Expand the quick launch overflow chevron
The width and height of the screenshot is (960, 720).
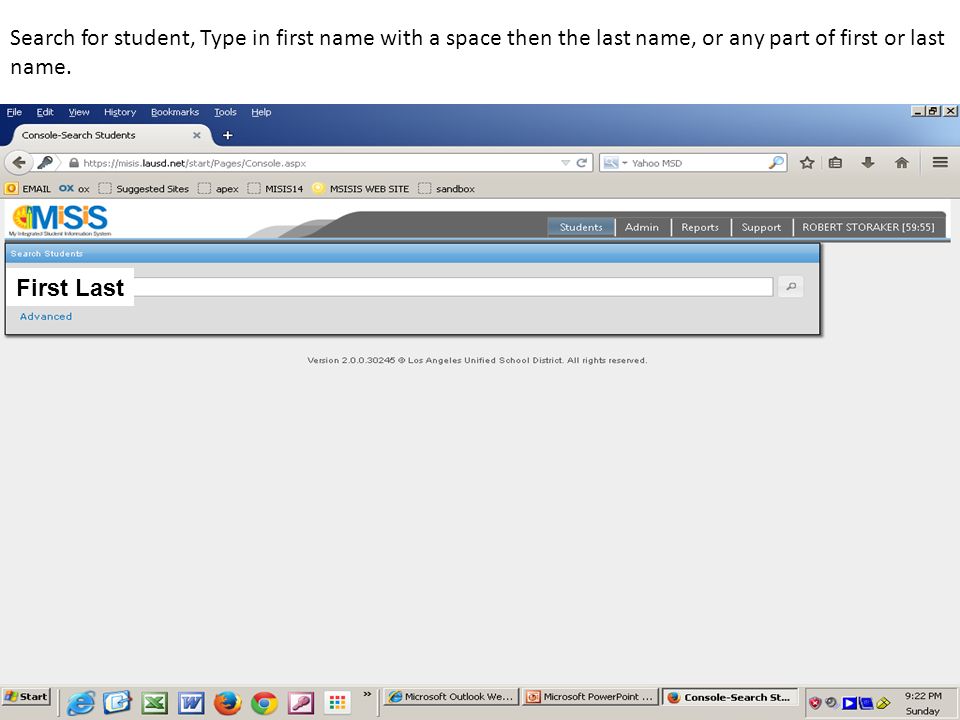367,694
